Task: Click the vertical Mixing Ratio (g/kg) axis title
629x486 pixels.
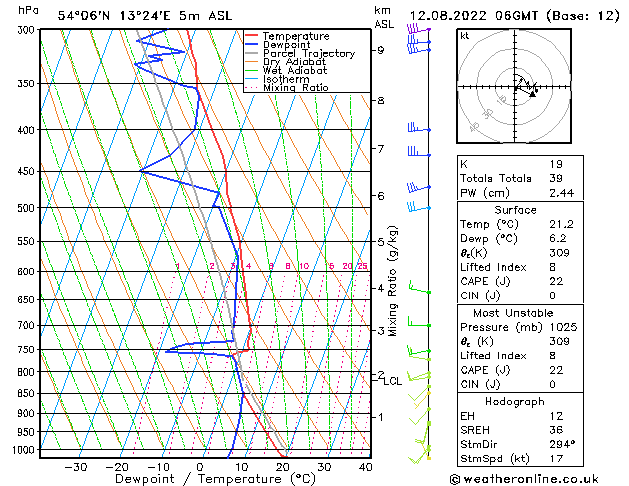Action: pyautogui.click(x=392, y=281)
